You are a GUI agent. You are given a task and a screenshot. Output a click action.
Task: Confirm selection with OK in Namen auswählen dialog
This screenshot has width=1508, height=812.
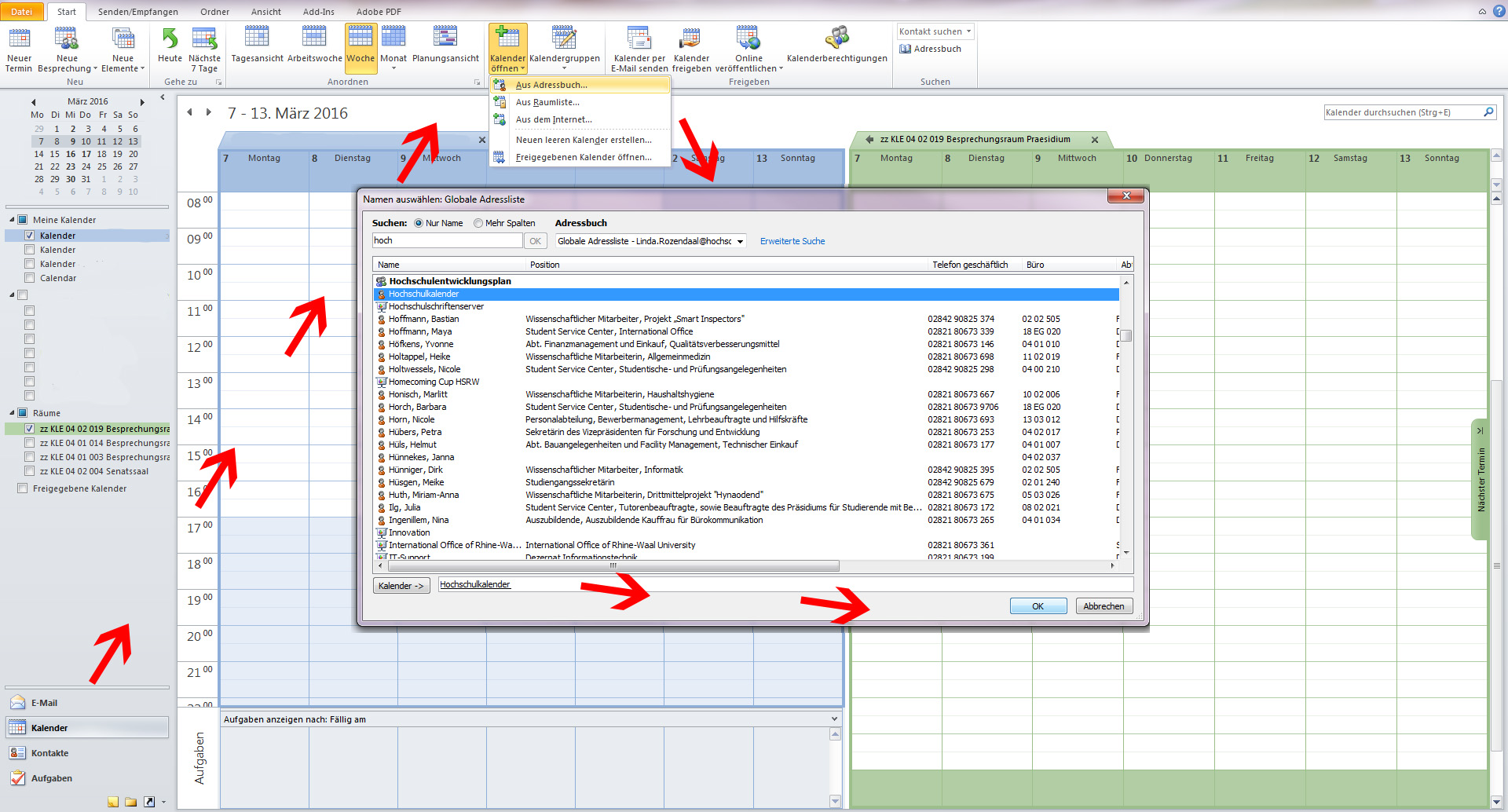pyautogui.click(x=1038, y=606)
